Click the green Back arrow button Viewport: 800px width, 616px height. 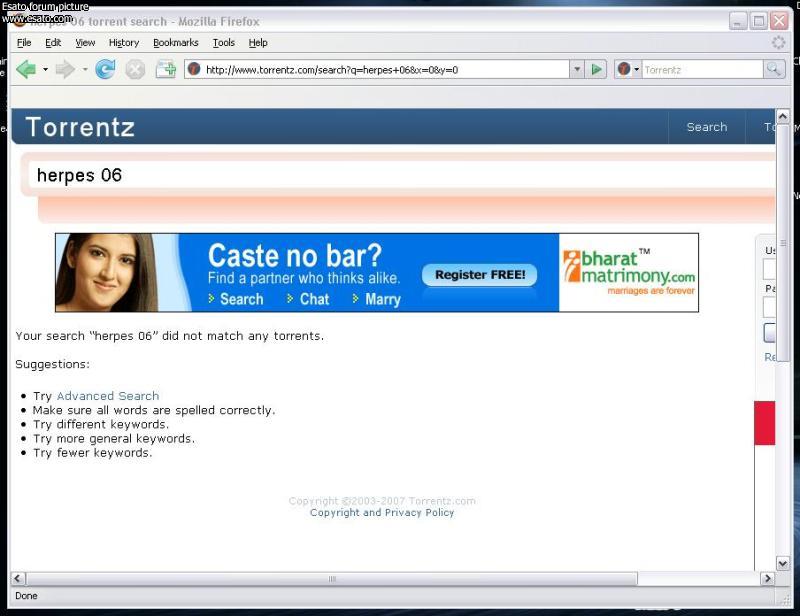pos(26,69)
